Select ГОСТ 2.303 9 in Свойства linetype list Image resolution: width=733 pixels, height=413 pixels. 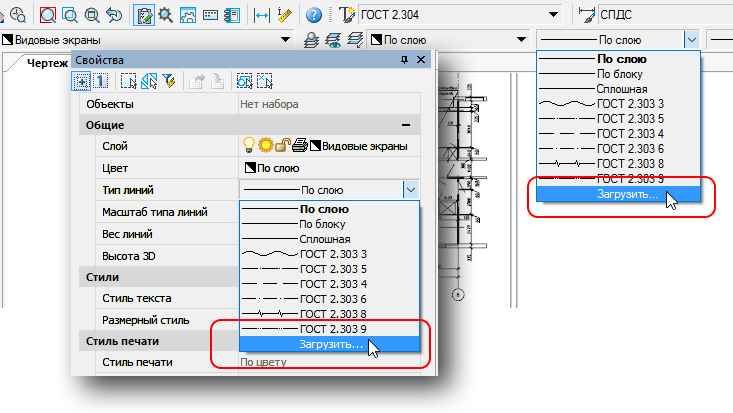click(329, 329)
